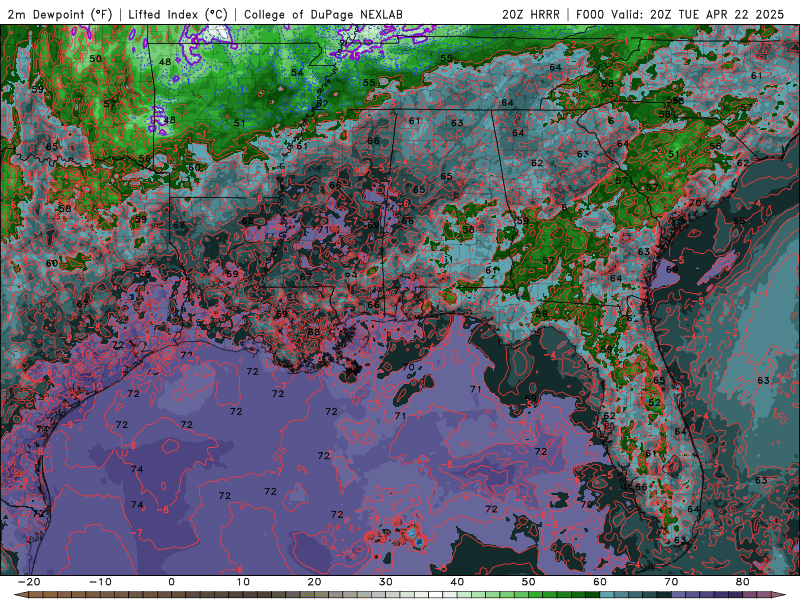This screenshot has width=800, height=600.
Task: Click the "F000 Valid: 20Z TUE APR 22 2025" text
Action: pyautogui.click(x=680, y=14)
